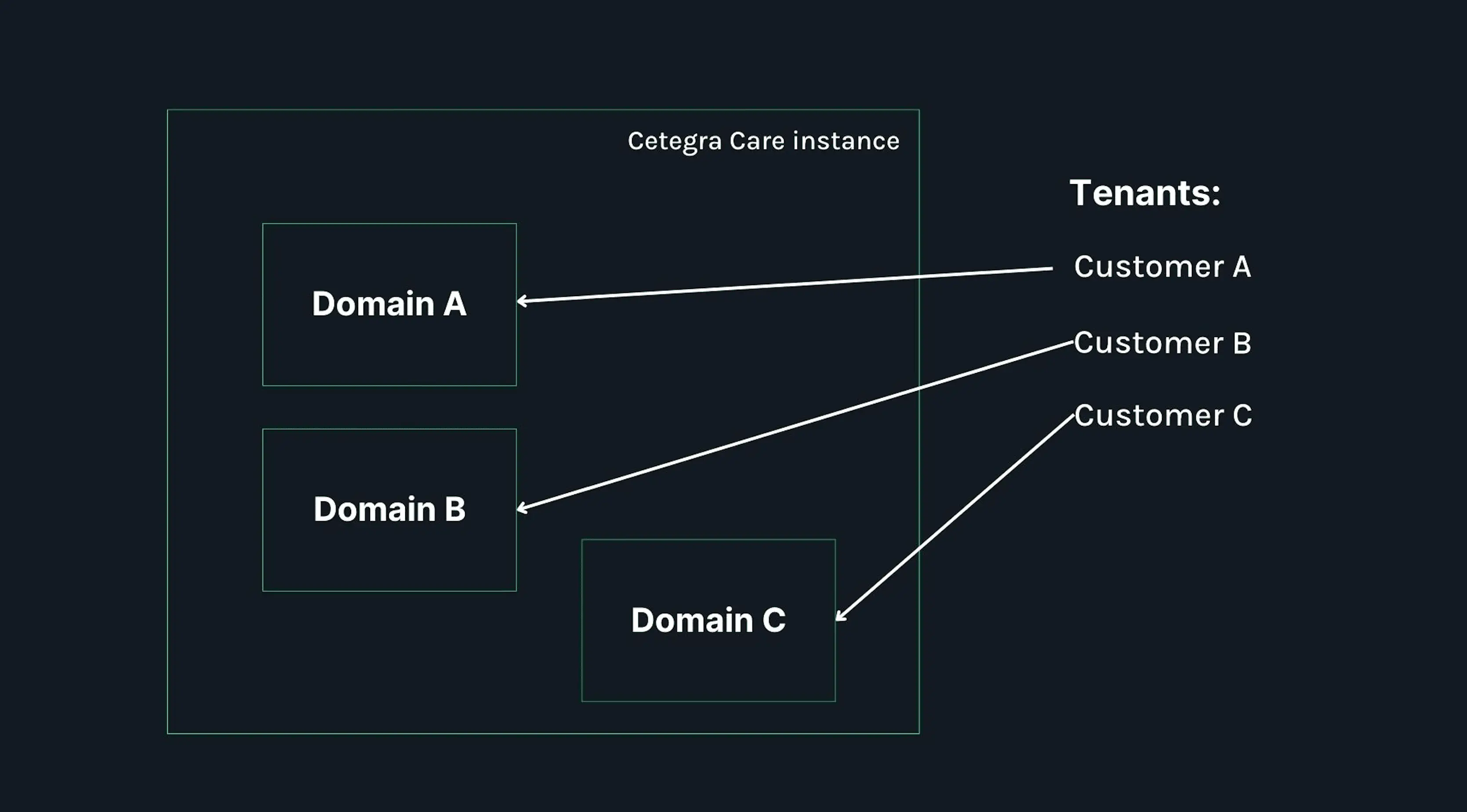The height and width of the screenshot is (812, 1467).
Task: Click the arrowhead touching Domain B box
Action: tap(520, 508)
